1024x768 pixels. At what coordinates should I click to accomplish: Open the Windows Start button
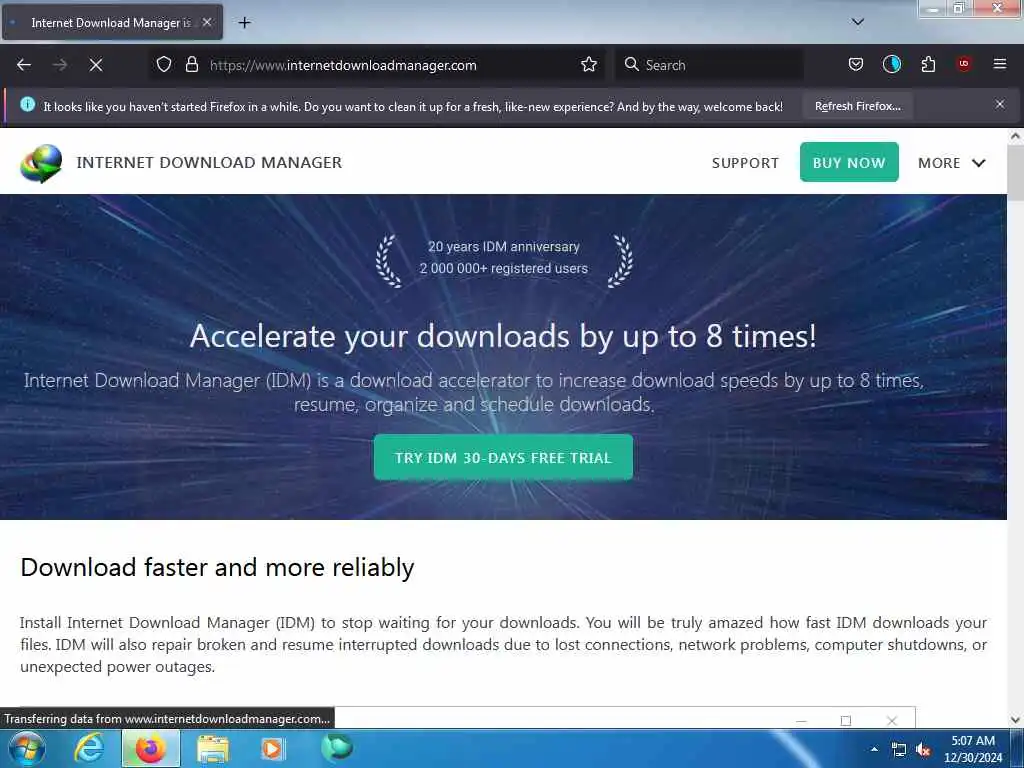[27, 748]
